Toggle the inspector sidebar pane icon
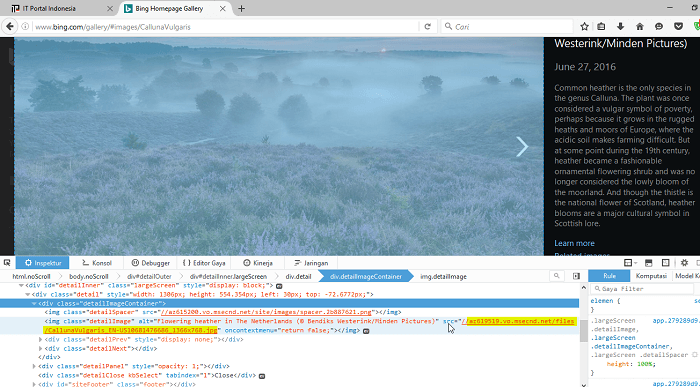 coord(576,276)
